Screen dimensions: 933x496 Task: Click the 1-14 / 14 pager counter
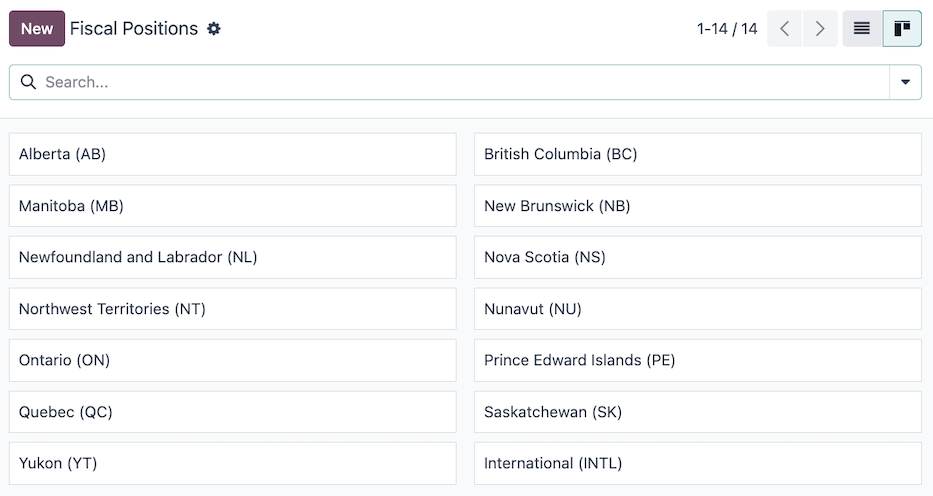coord(727,29)
